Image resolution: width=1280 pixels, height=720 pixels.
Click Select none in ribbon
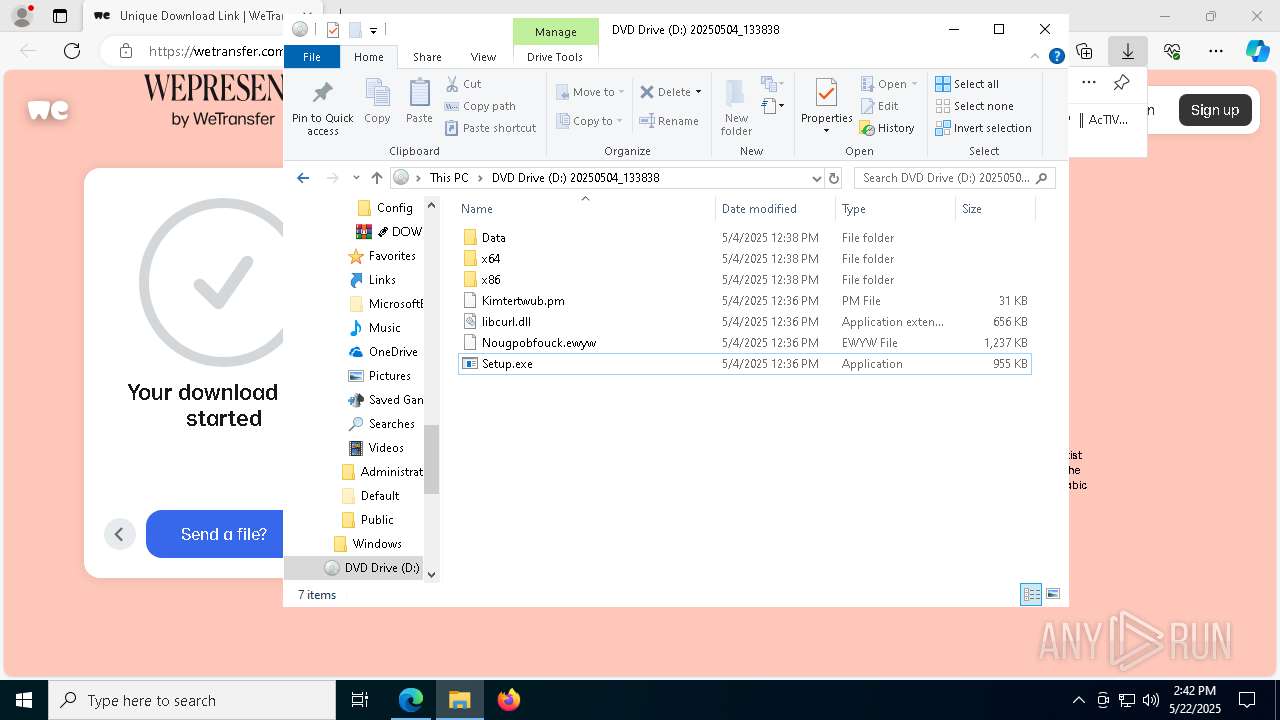coord(974,106)
